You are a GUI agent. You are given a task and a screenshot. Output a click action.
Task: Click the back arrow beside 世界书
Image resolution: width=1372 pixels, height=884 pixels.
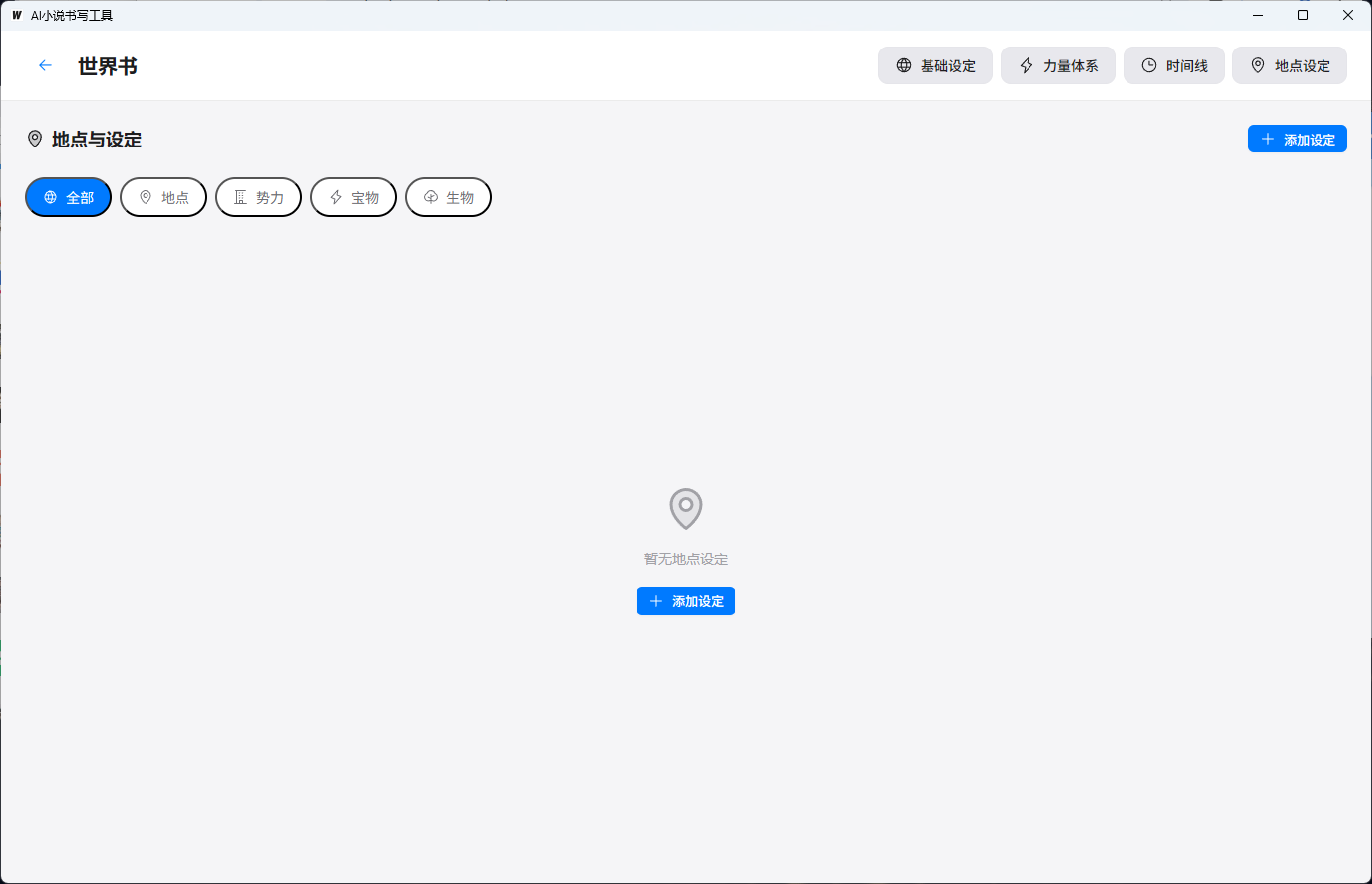pyautogui.click(x=45, y=65)
